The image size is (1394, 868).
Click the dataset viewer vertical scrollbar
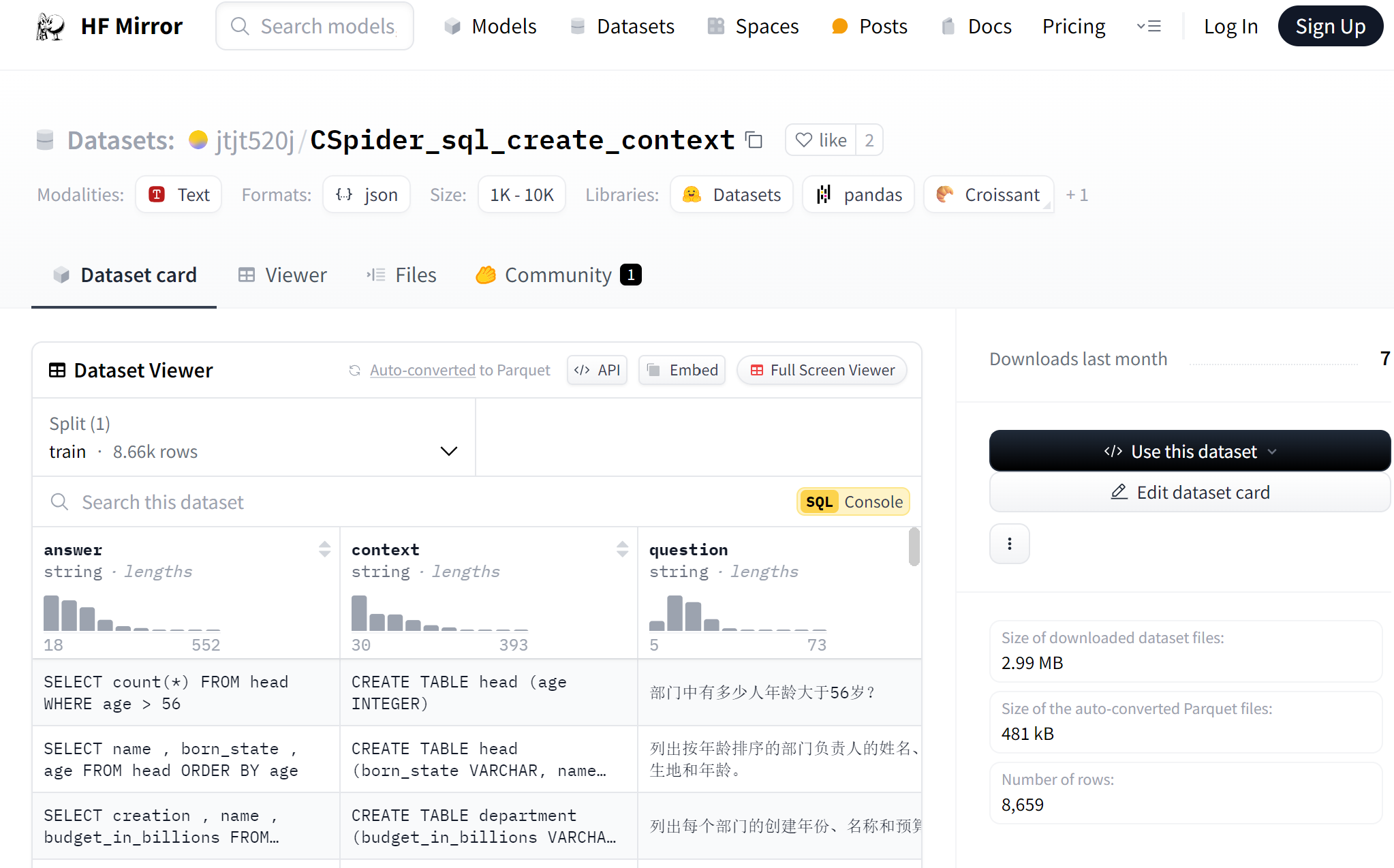(914, 546)
